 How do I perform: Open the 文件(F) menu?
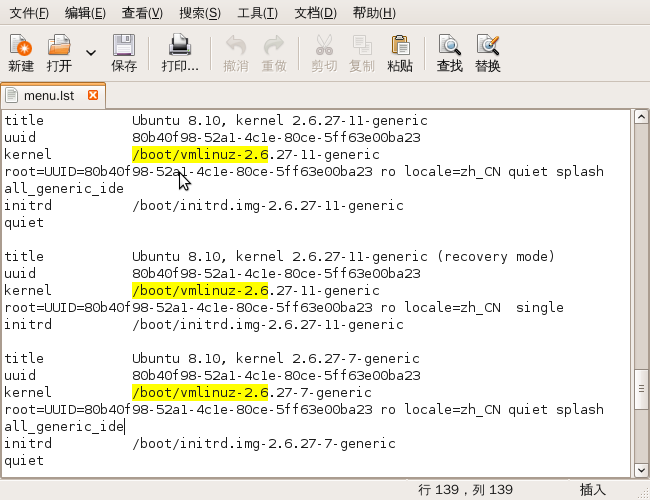[29, 13]
